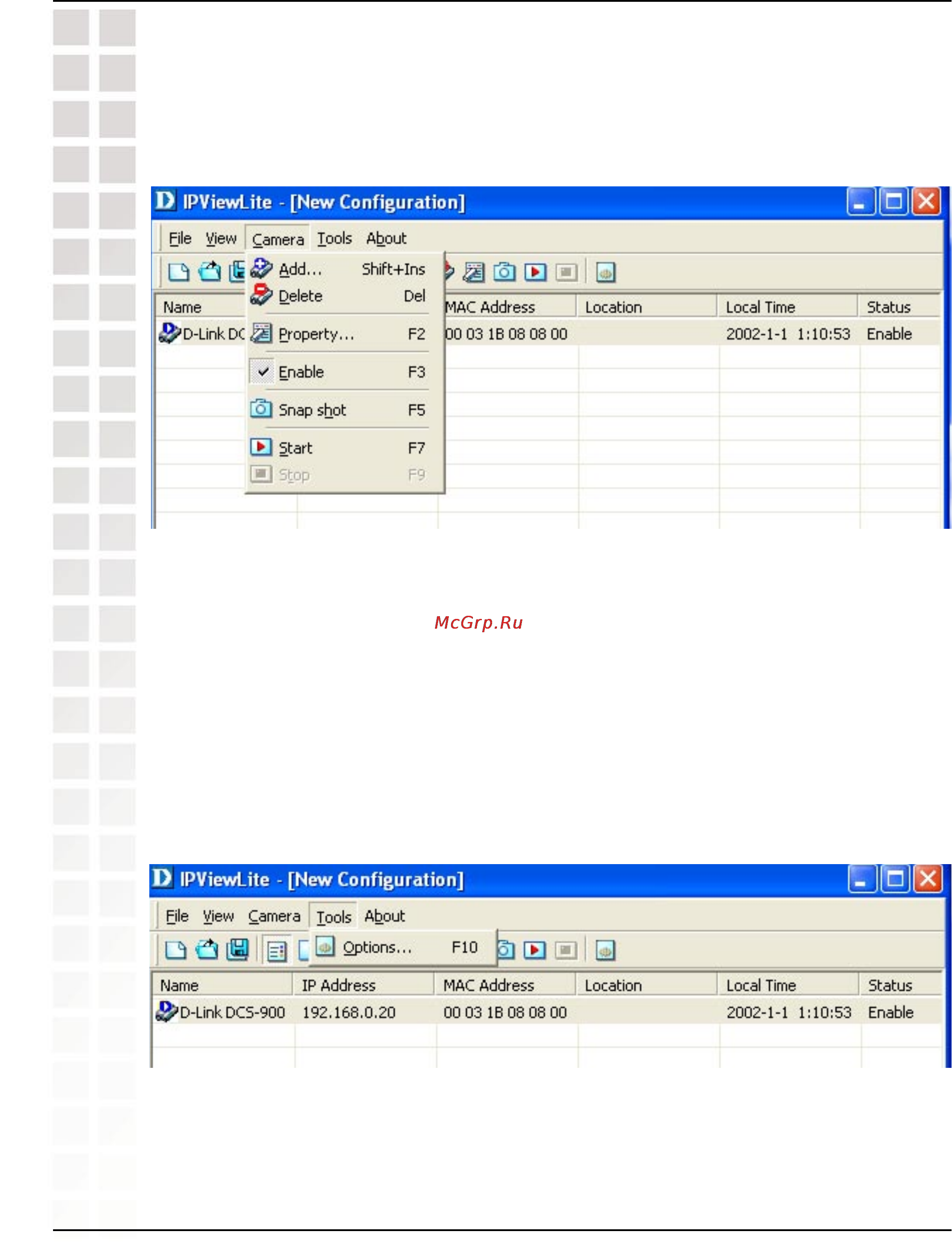Click Delete camera icon in Camera menu
Screen dimensions: 952x1244
[x=261, y=295]
